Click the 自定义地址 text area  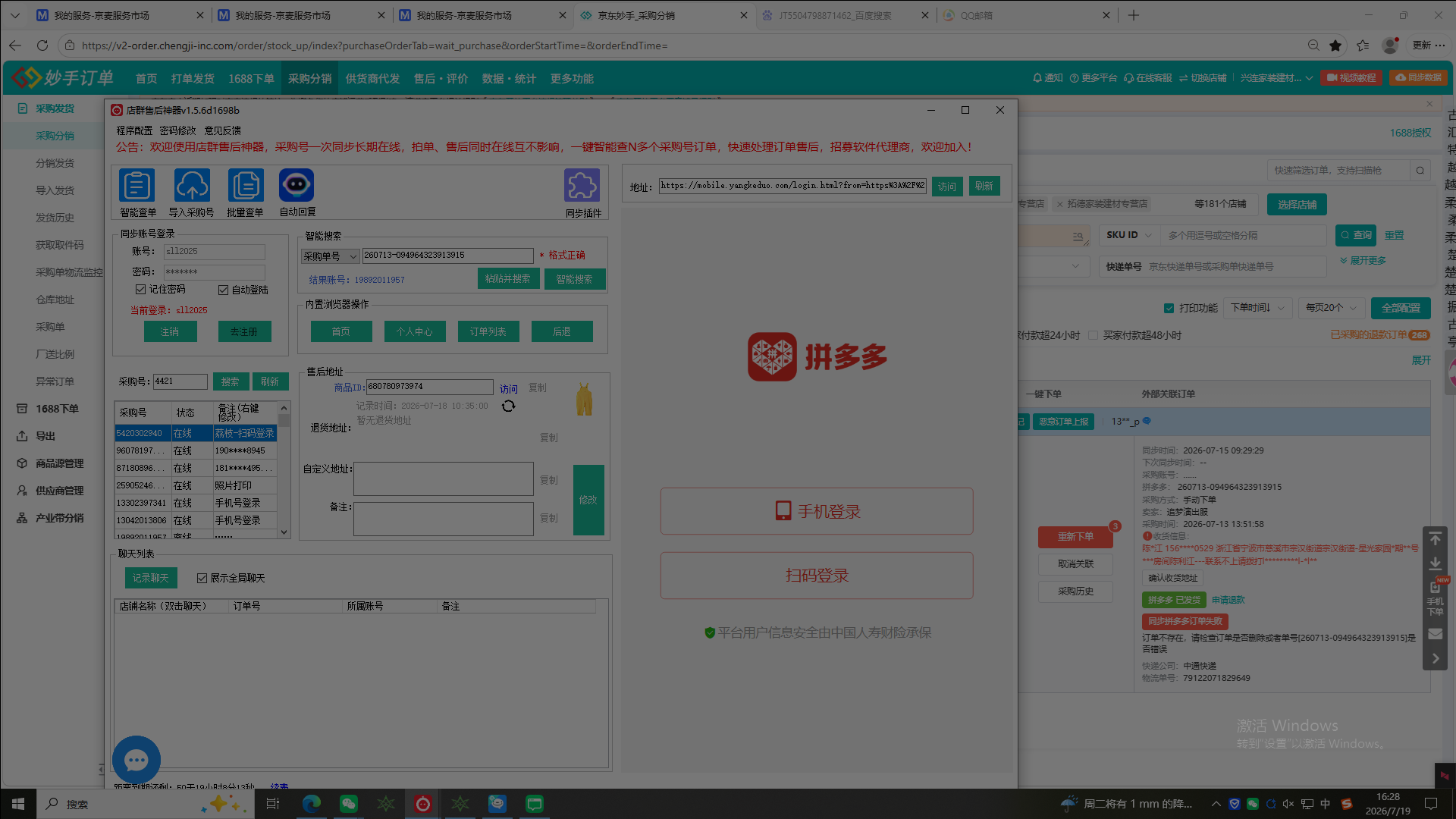(x=444, y=479)
